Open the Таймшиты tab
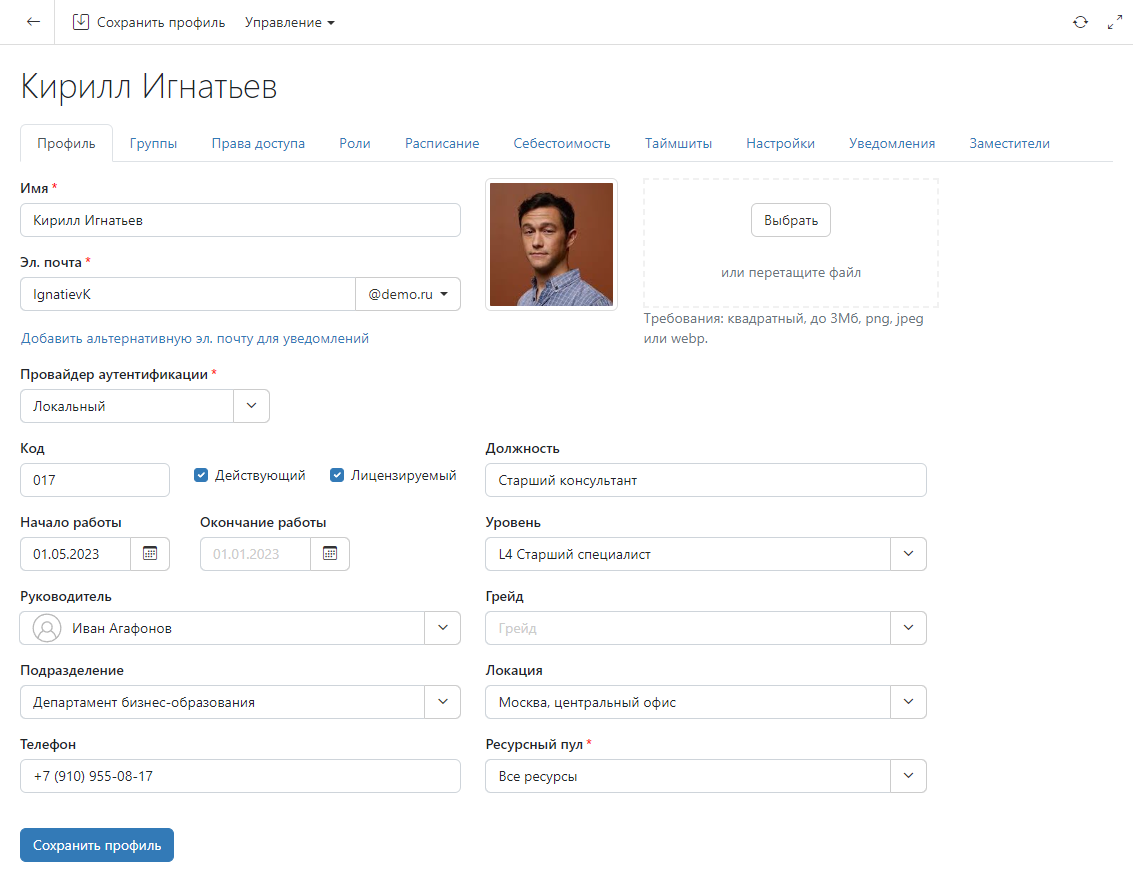This screenshot has width=1133, height=877. click(x=678, y=143)
